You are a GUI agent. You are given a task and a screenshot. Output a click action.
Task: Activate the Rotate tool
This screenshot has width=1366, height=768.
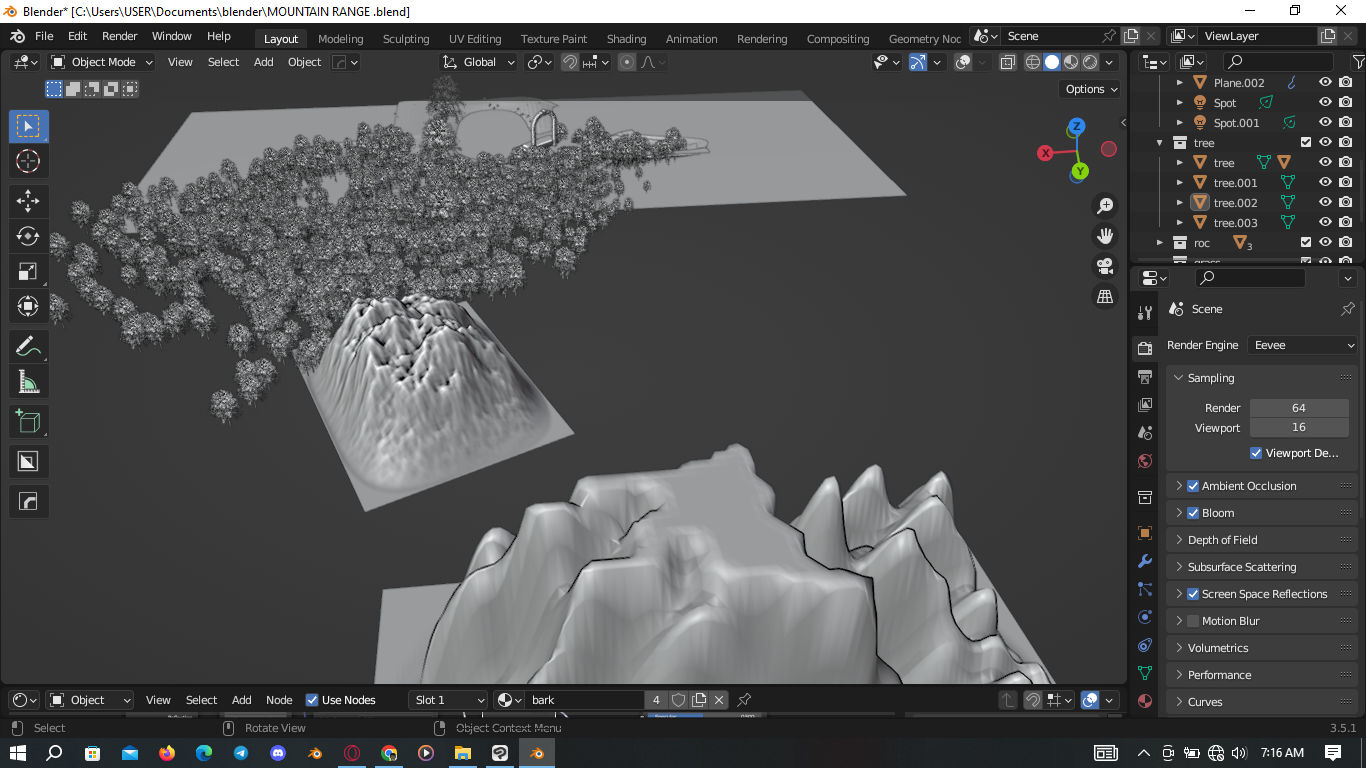click(x=28, y=236)
